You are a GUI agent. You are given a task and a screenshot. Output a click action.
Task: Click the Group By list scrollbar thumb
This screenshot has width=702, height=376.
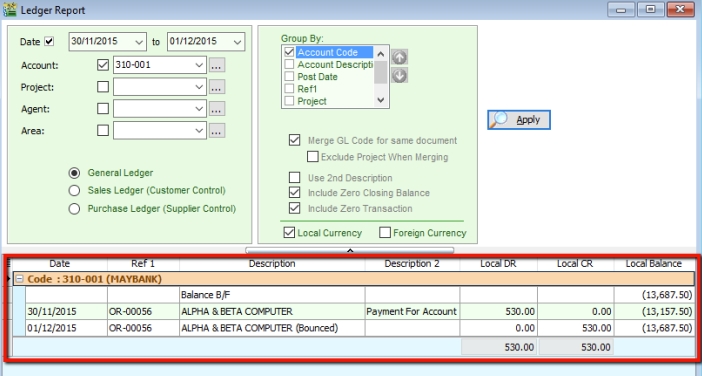coord(381,73)
